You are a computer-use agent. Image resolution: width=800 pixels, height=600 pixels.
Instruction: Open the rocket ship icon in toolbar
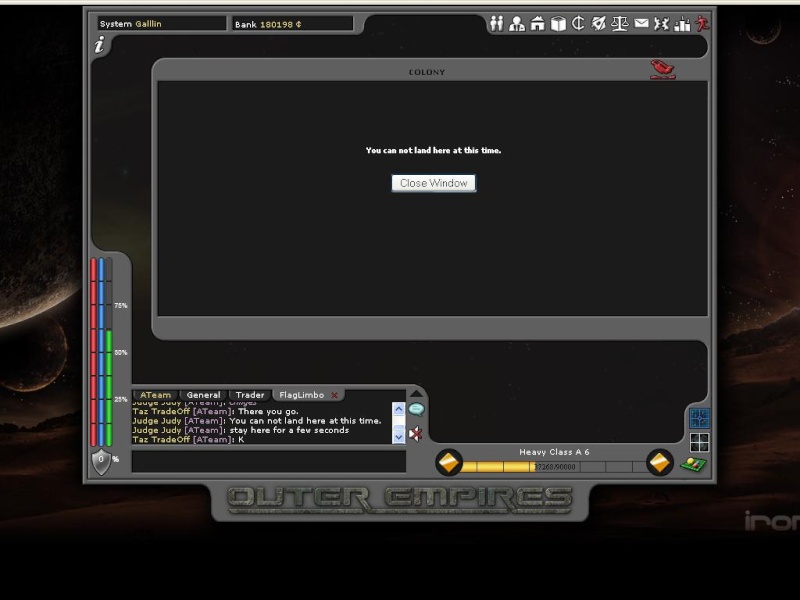(598, 23)
